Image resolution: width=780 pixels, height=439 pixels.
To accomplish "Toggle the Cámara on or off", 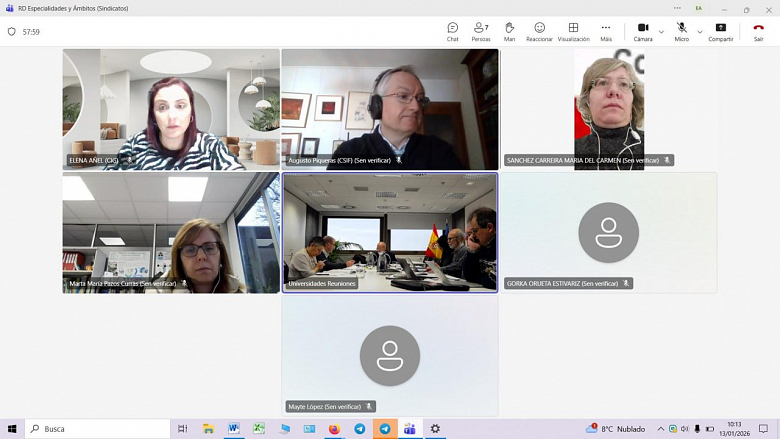I will pos(643,31).
